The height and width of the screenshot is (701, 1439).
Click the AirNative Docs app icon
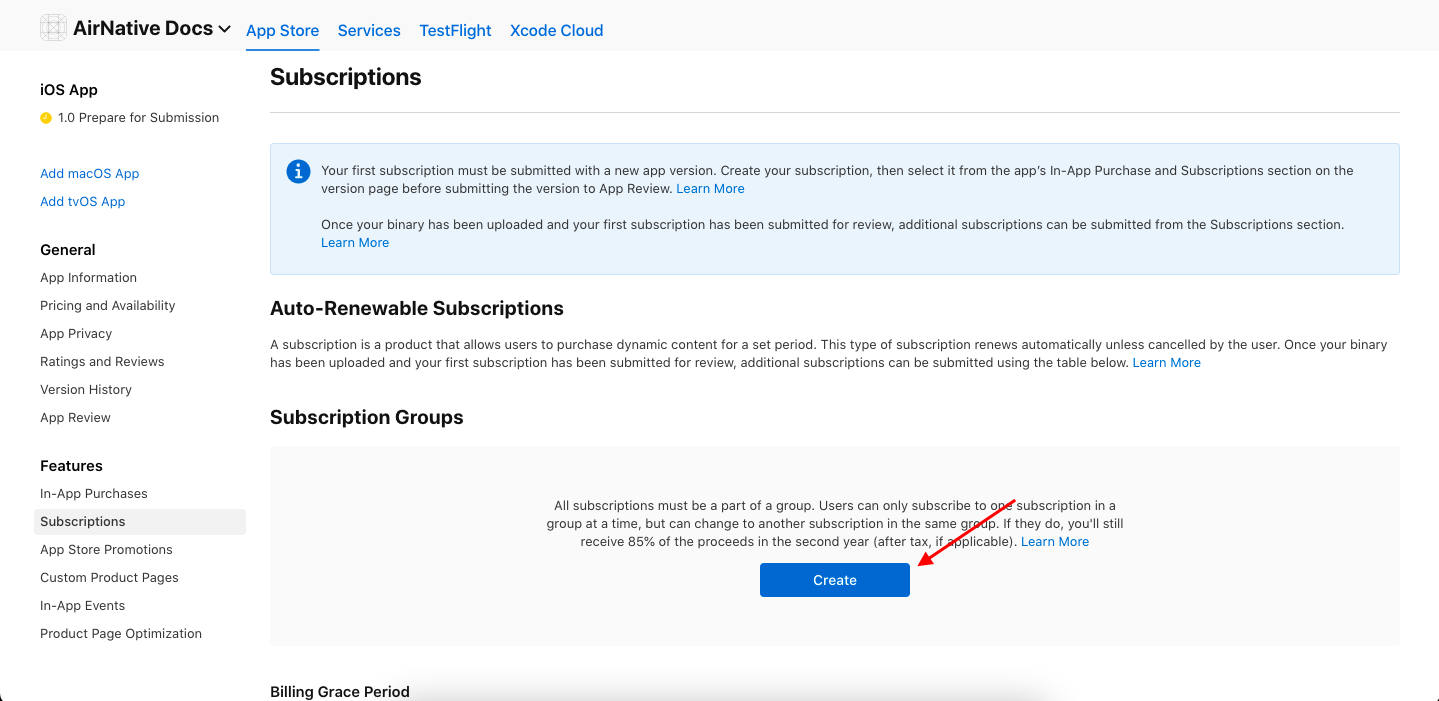54,28
